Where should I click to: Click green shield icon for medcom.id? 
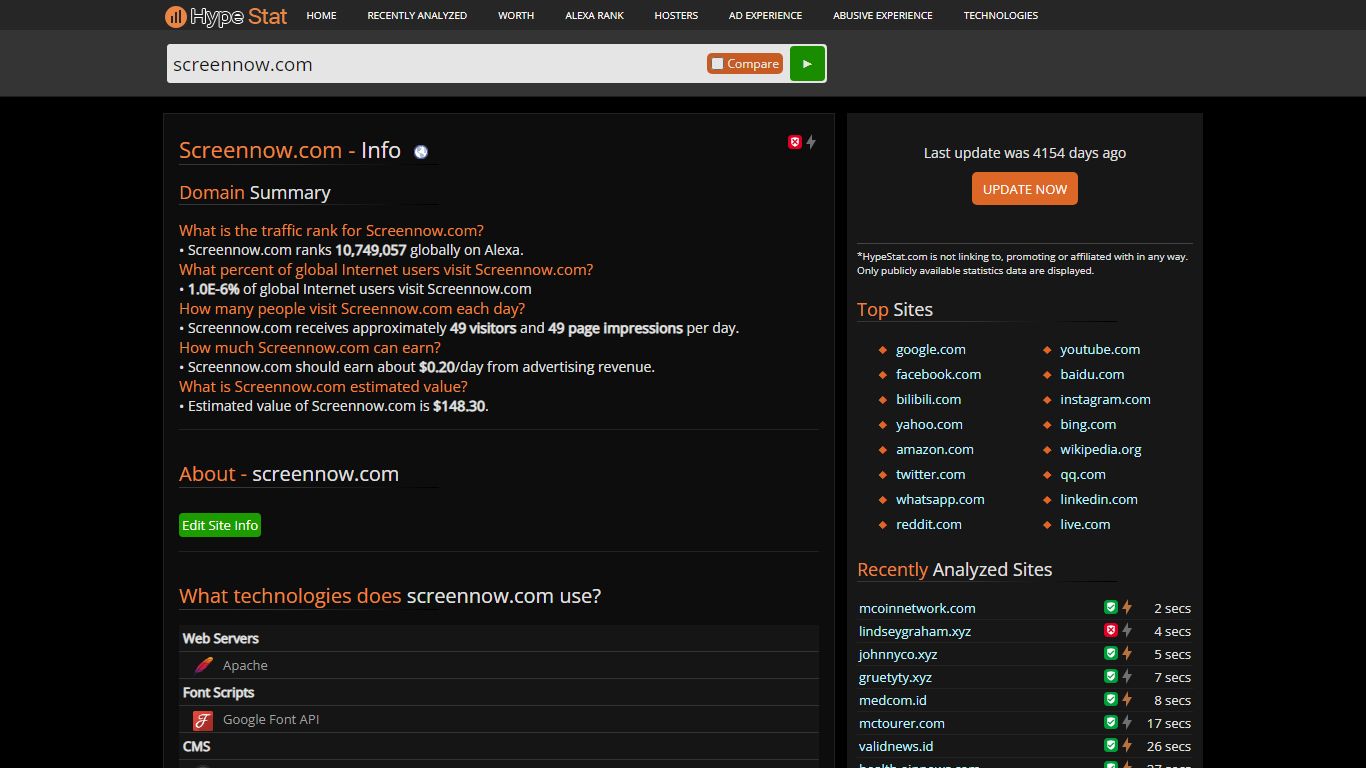click(x=1110, y=699)
